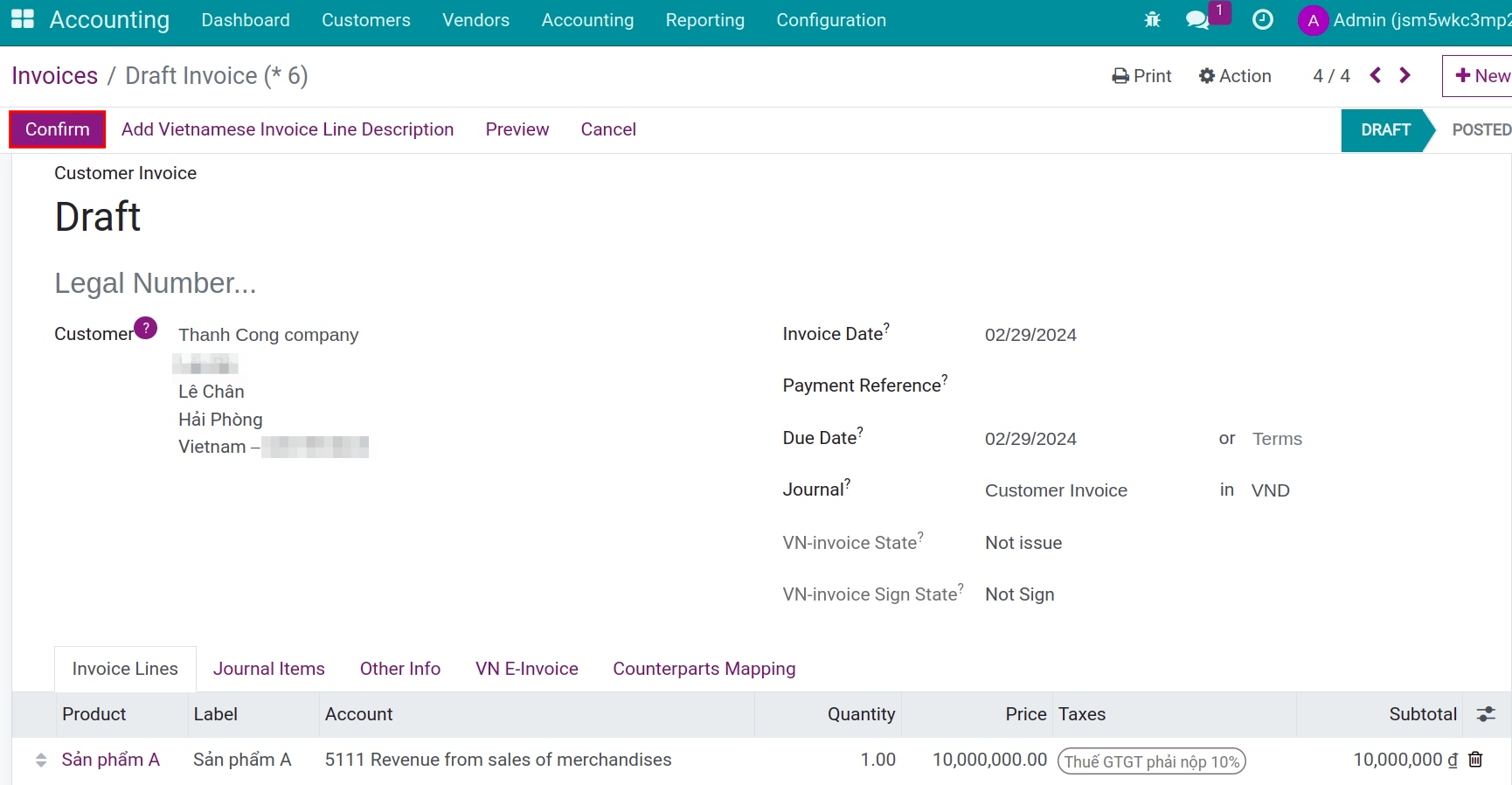The height and width of the screenshot is (785, 1512).
Task: Open the Vendors menu
Action: [475, 20]
